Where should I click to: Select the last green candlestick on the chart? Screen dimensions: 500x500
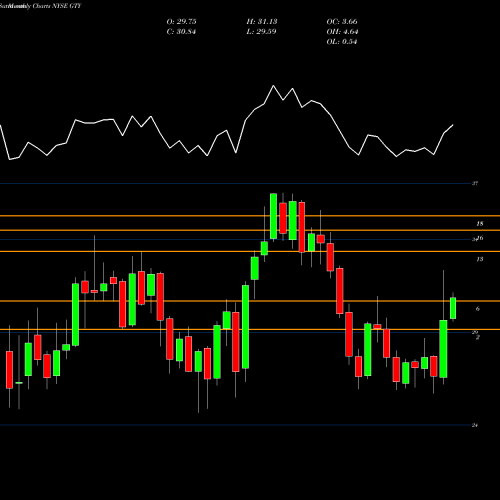(x=453, y=308)
